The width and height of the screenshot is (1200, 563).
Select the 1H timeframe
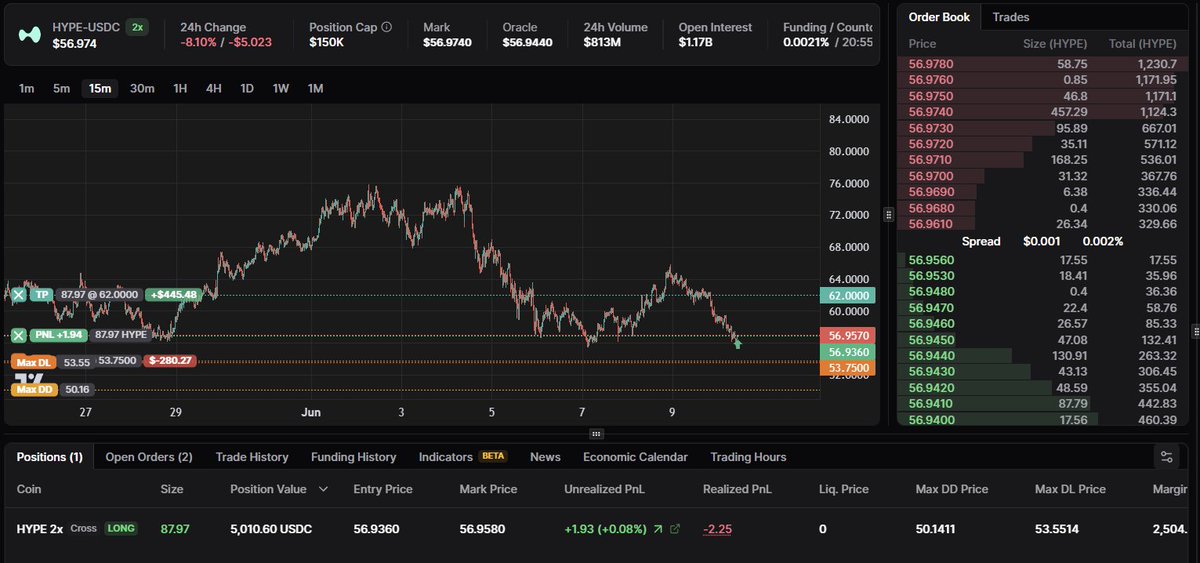click(x=180, y=88)
